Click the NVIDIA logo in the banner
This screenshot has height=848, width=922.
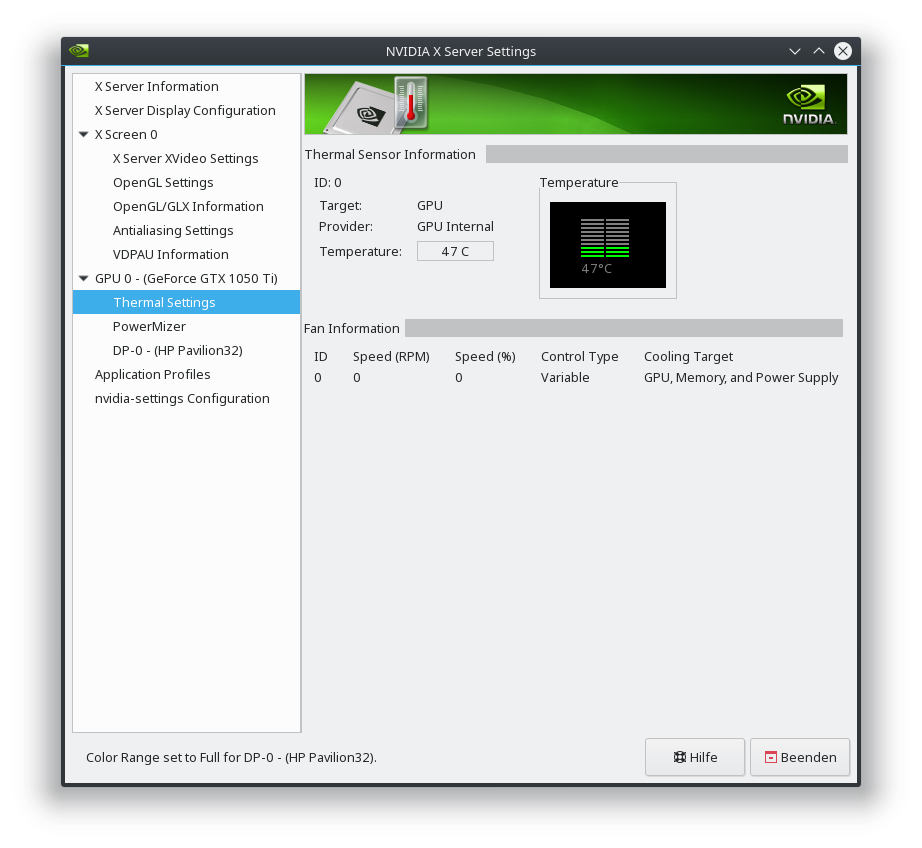click(809, 105)
